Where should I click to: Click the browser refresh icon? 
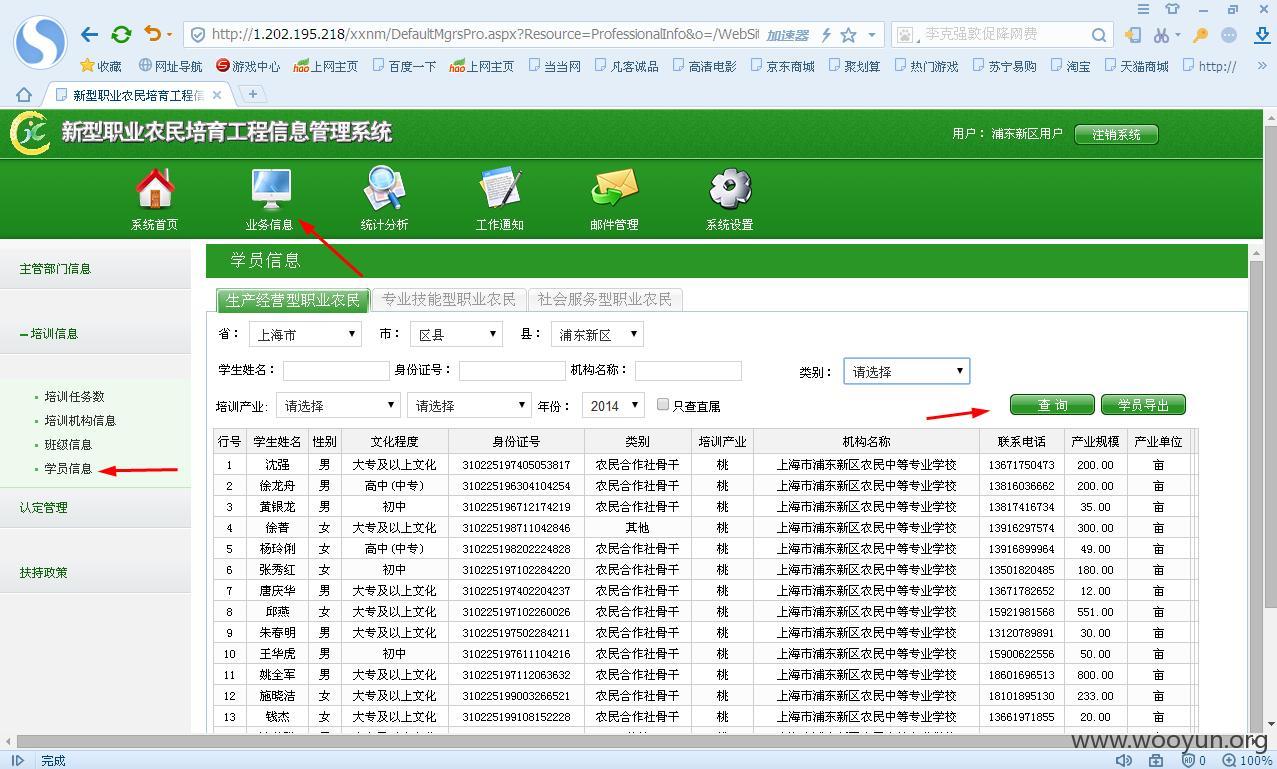coord(121,34)
